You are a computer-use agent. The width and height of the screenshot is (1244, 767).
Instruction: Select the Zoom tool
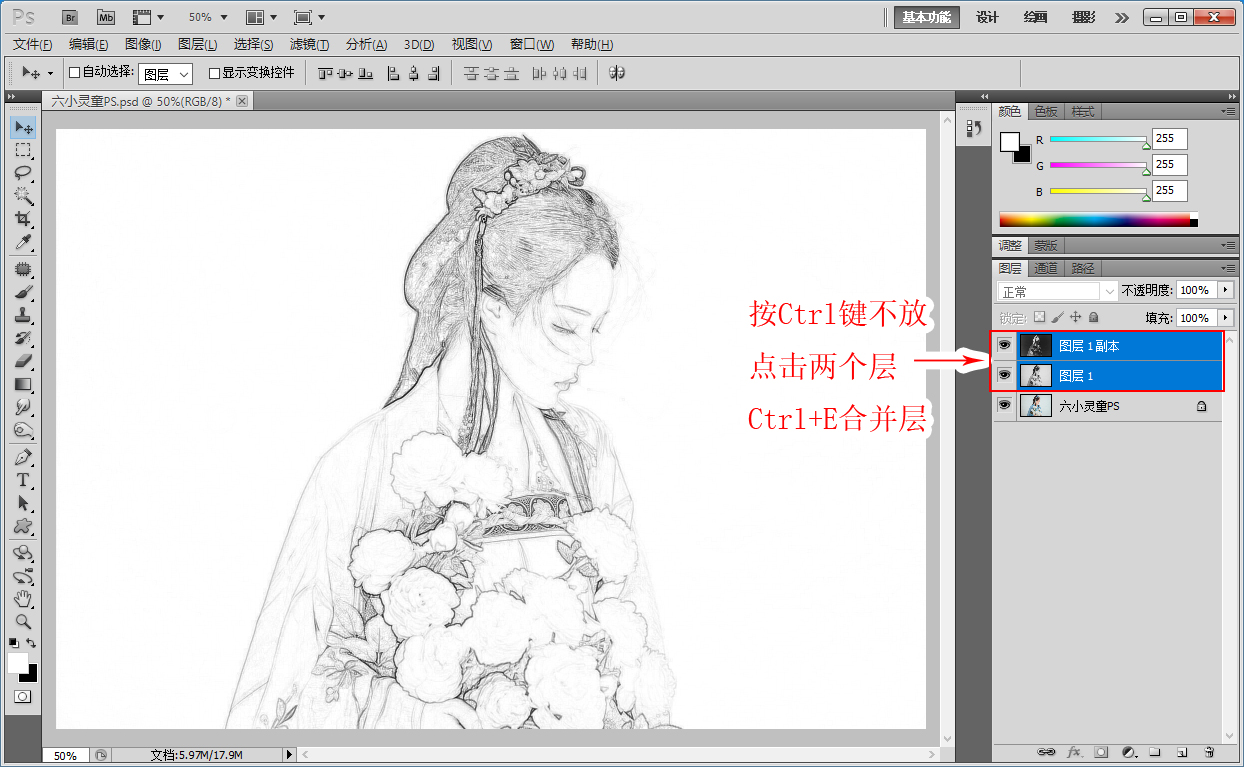[23, 621]
